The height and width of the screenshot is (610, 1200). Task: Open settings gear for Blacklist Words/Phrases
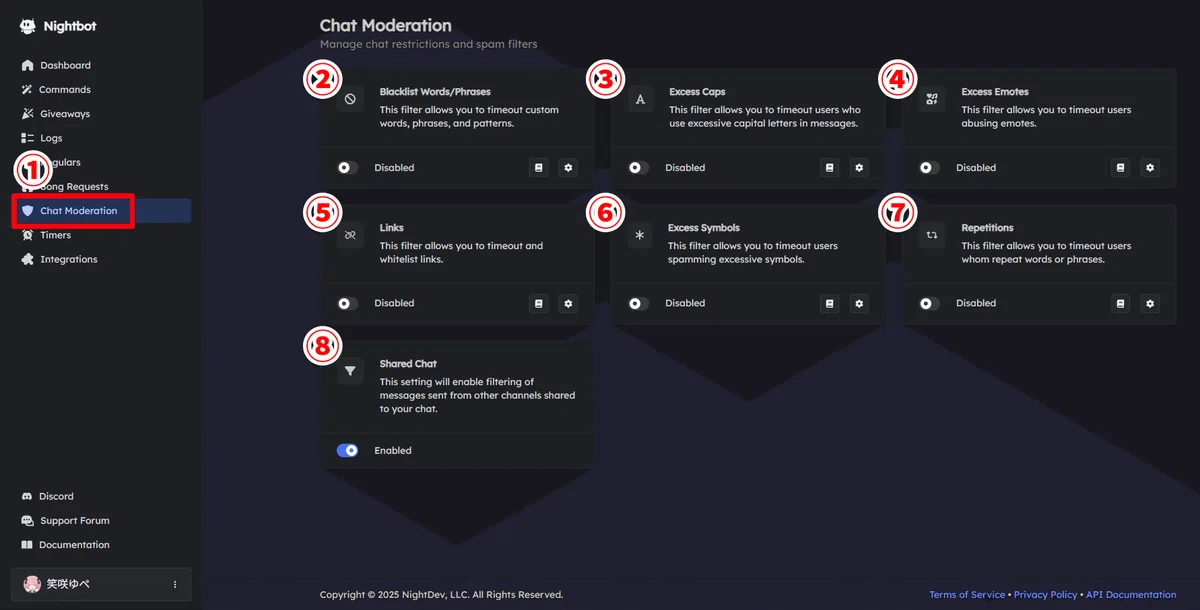[569, 168]
